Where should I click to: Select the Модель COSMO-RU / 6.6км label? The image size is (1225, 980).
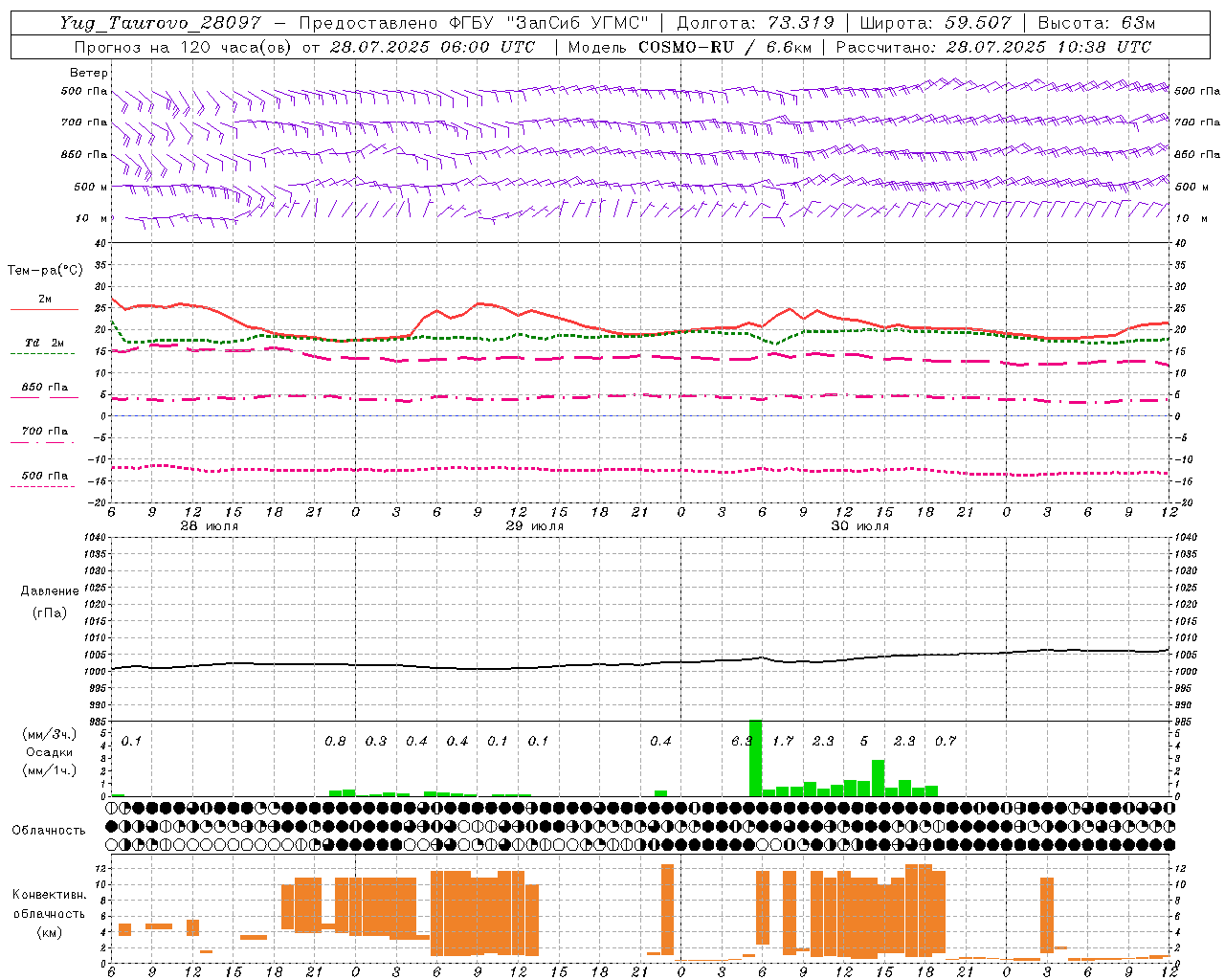tap(690, 47)
